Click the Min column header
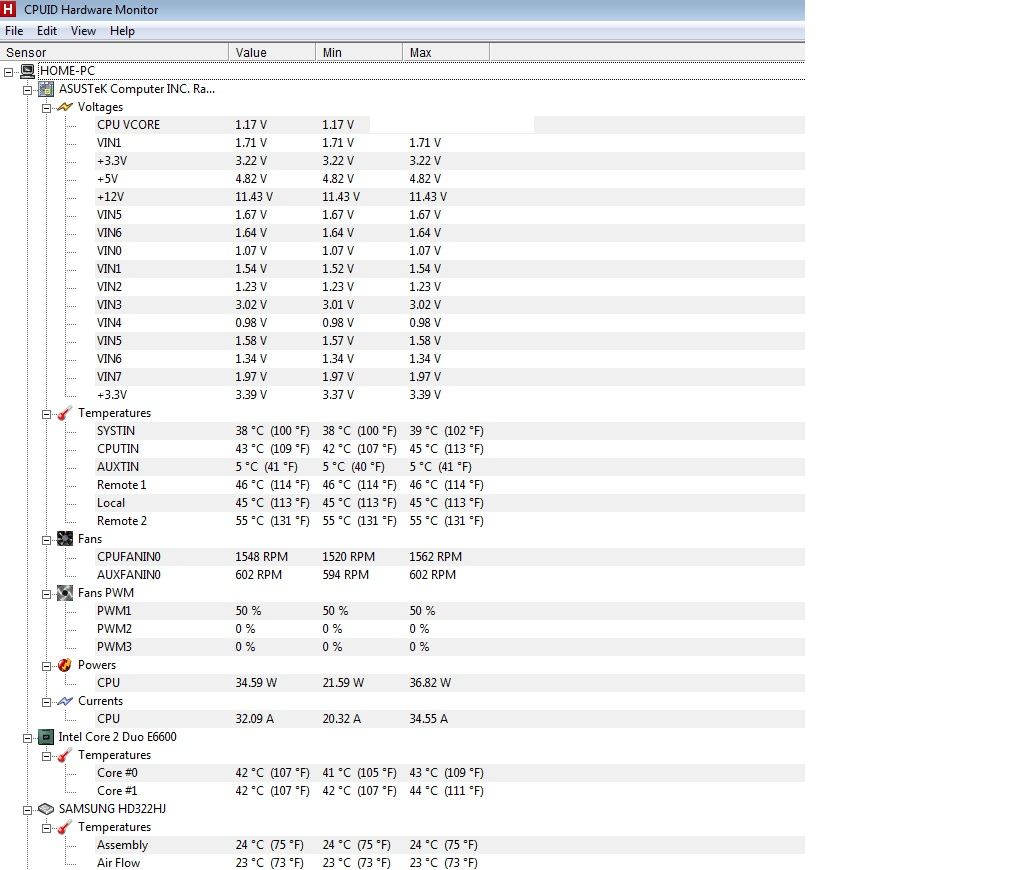Image resolution: width=1024 pixels, height=870 pixels. pos(359,52)
